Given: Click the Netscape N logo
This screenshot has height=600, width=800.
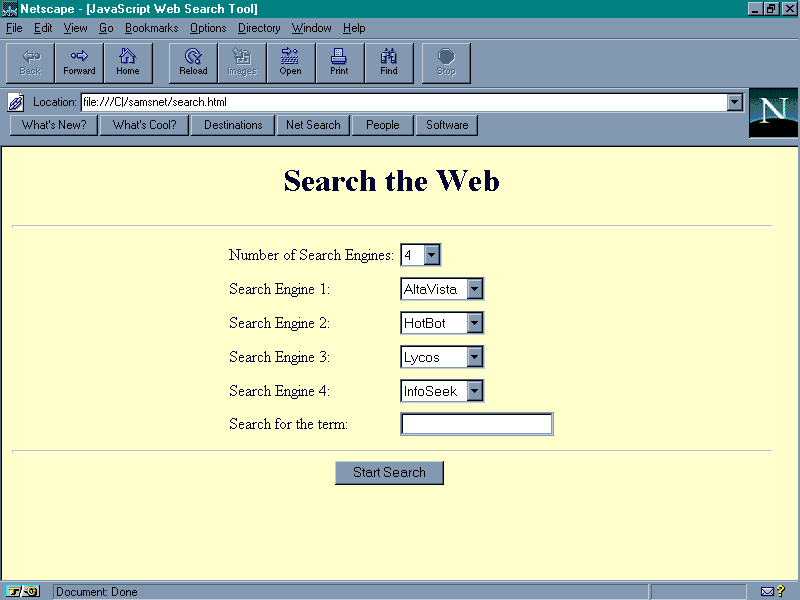Looking at the screenshot, I should pos(773,112).
